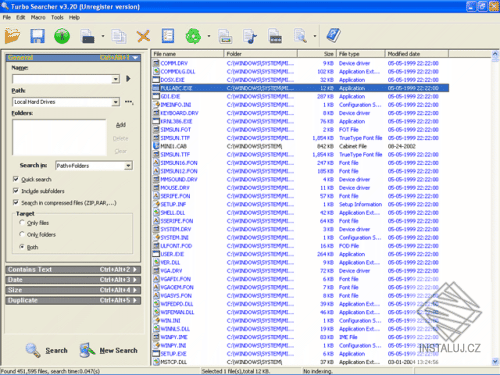500x375 pixels.
Task: Click the scrollbar down arrow in results
Action: click(x=495, y=361)
